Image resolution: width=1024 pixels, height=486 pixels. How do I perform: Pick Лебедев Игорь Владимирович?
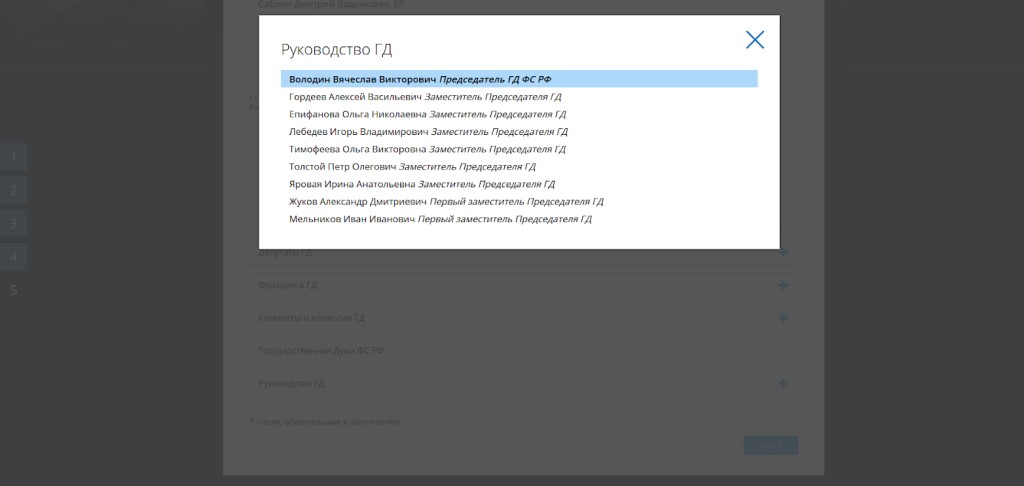(x=519, y=132)
